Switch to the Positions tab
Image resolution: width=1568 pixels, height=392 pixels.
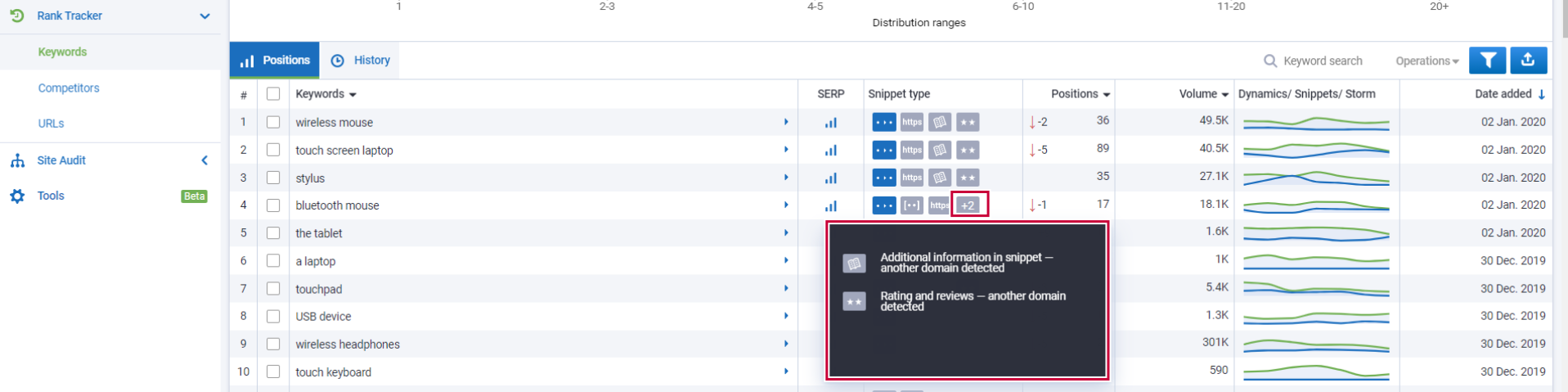(275, 61)
